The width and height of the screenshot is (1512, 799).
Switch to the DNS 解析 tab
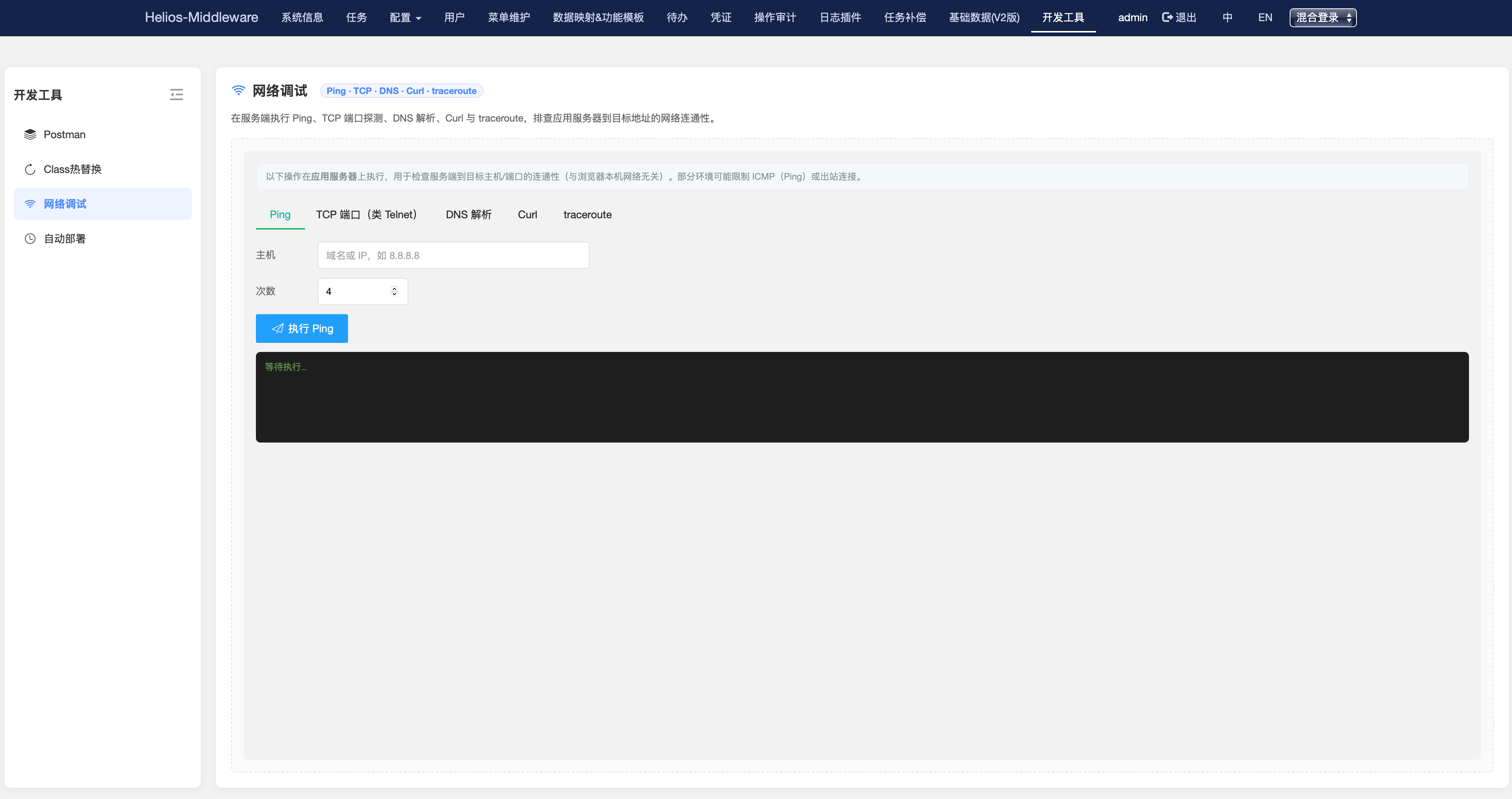pos(468,215)
